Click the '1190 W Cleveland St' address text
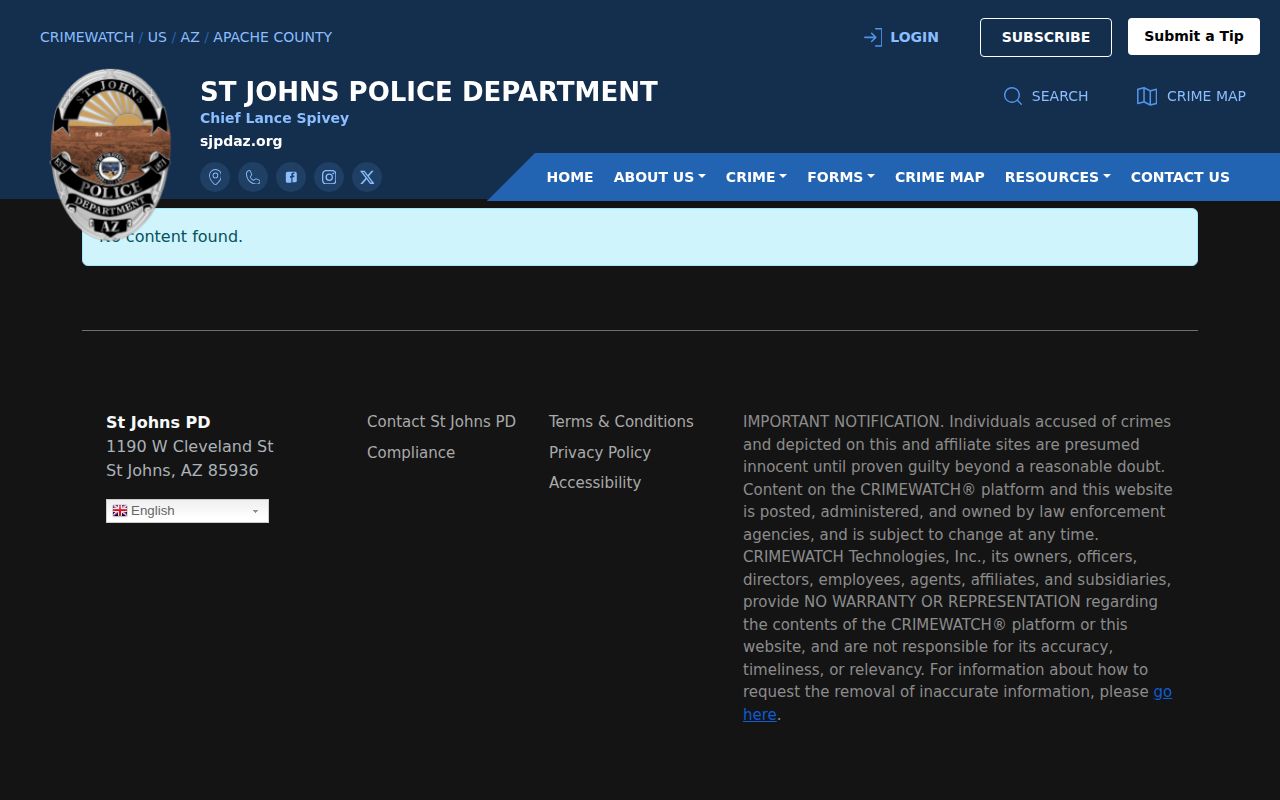This screenshot has height=800, width=1280. pos(190,446)
